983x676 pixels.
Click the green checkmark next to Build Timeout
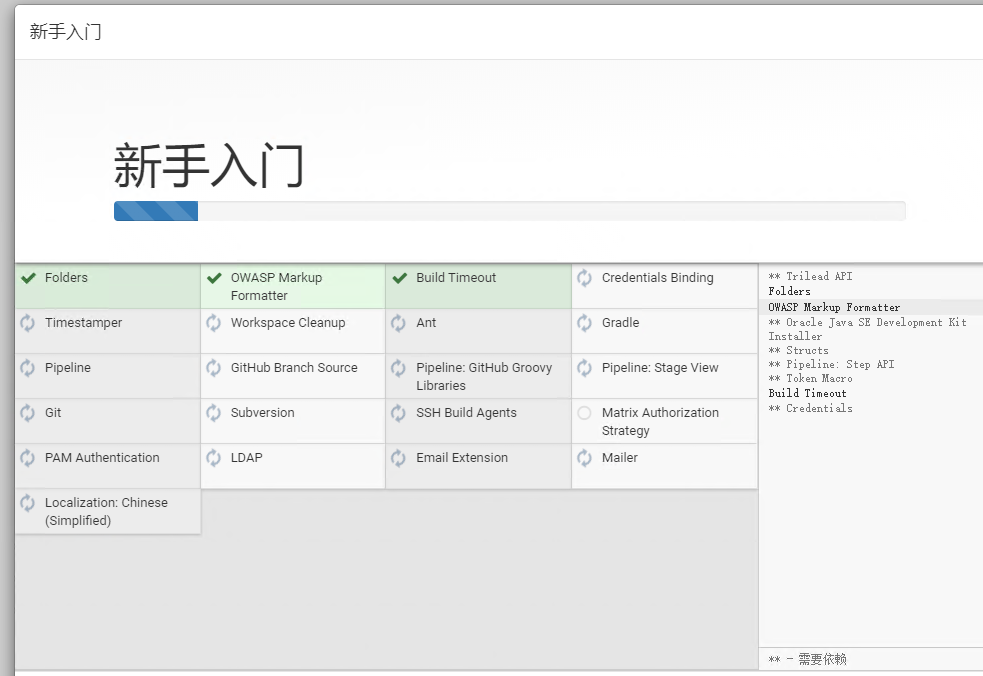coord(400,278)
